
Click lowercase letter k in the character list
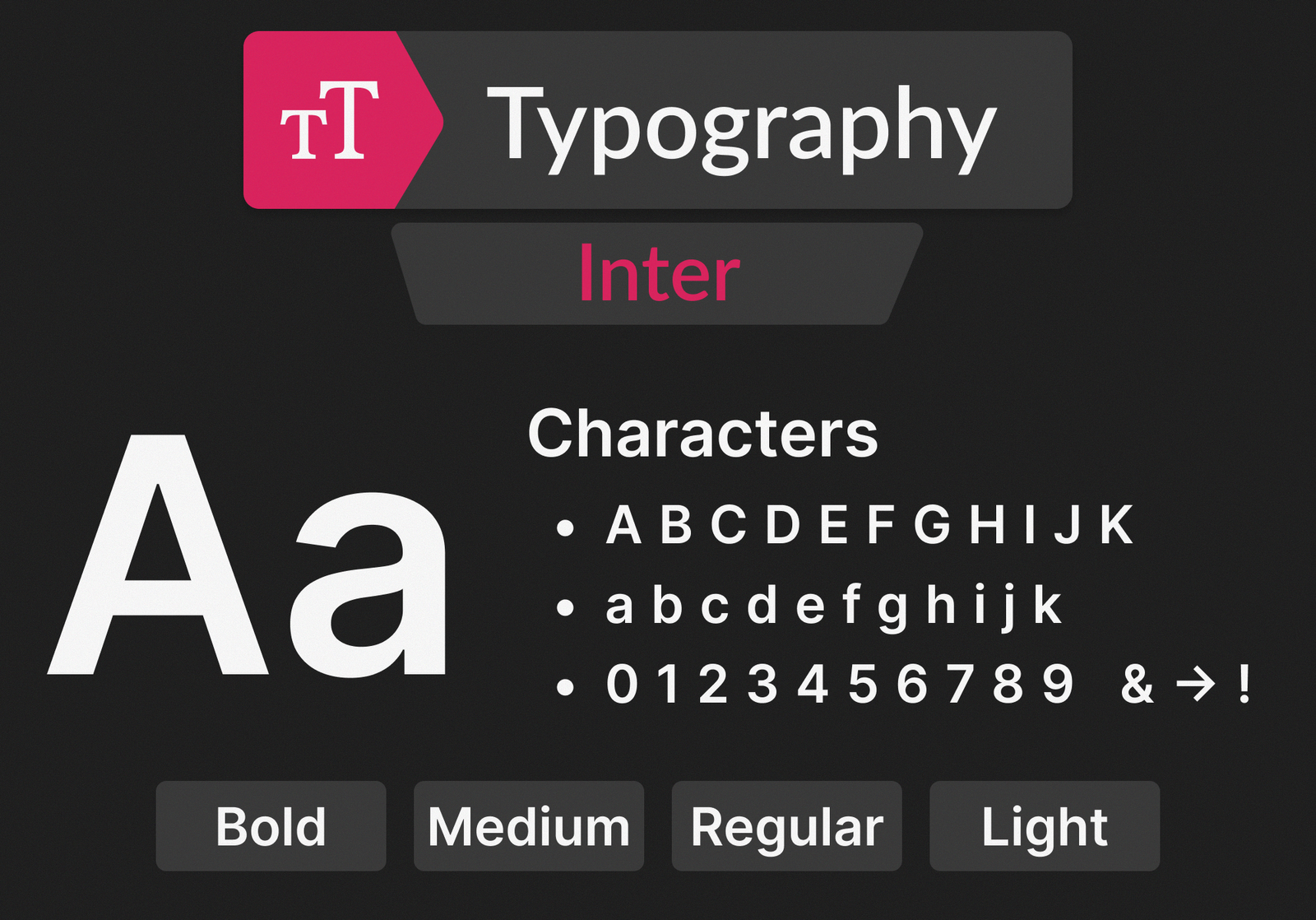[x=1047, y=606]
